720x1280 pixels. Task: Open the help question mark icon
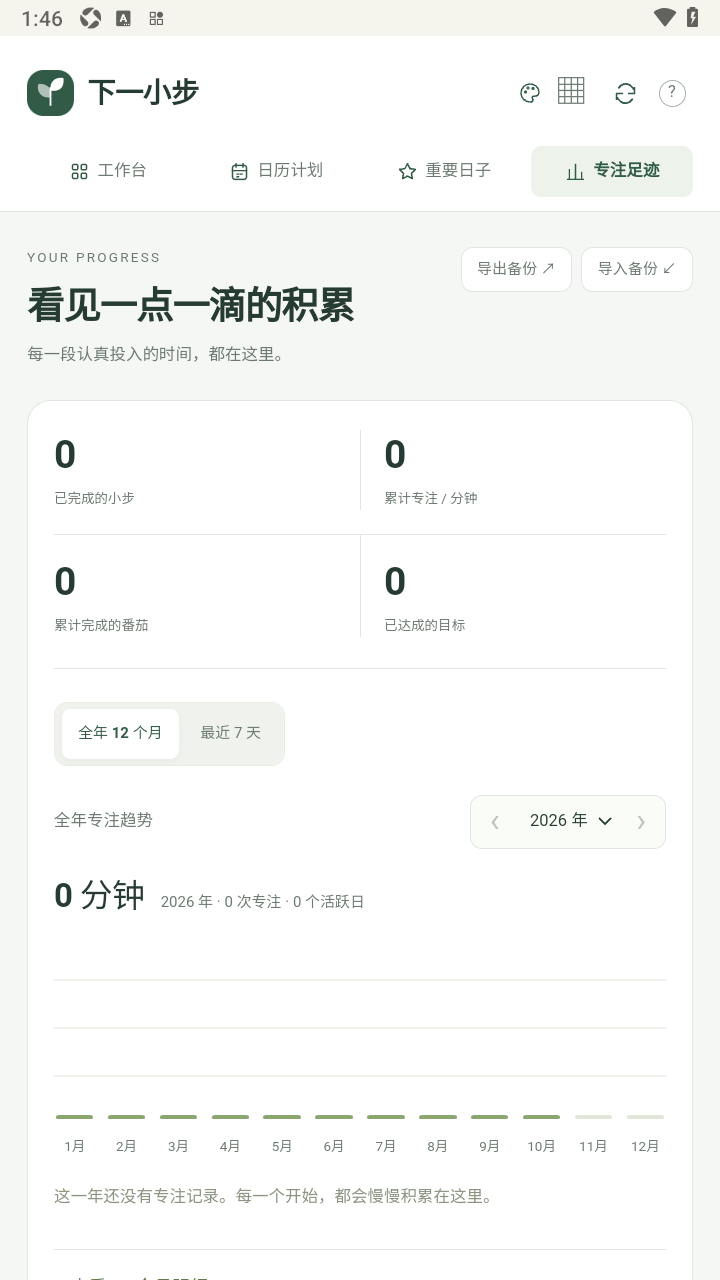click(x=672, y=93)
